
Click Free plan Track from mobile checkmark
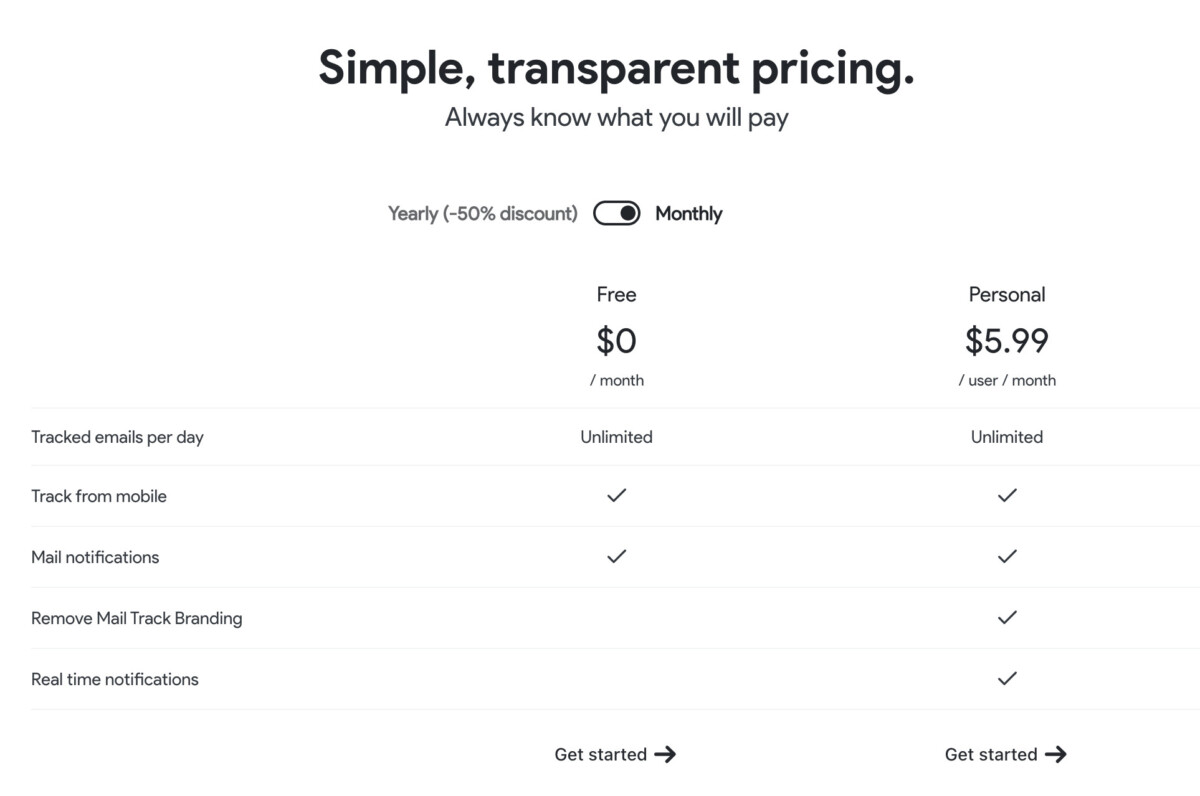[617, 495]
